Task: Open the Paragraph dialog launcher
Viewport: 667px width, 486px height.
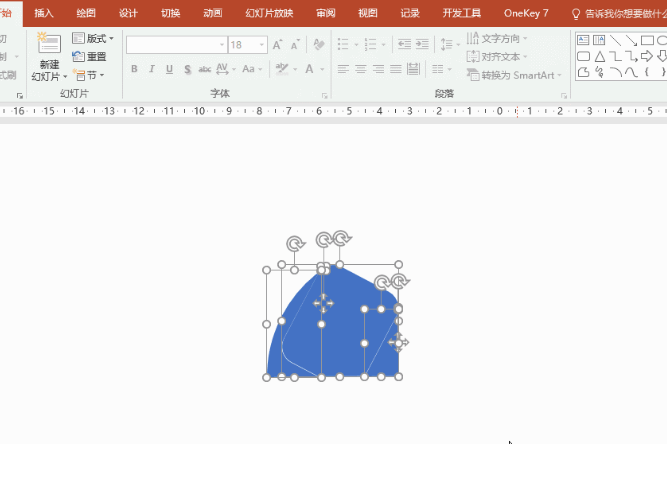Action: pos(564,96)
